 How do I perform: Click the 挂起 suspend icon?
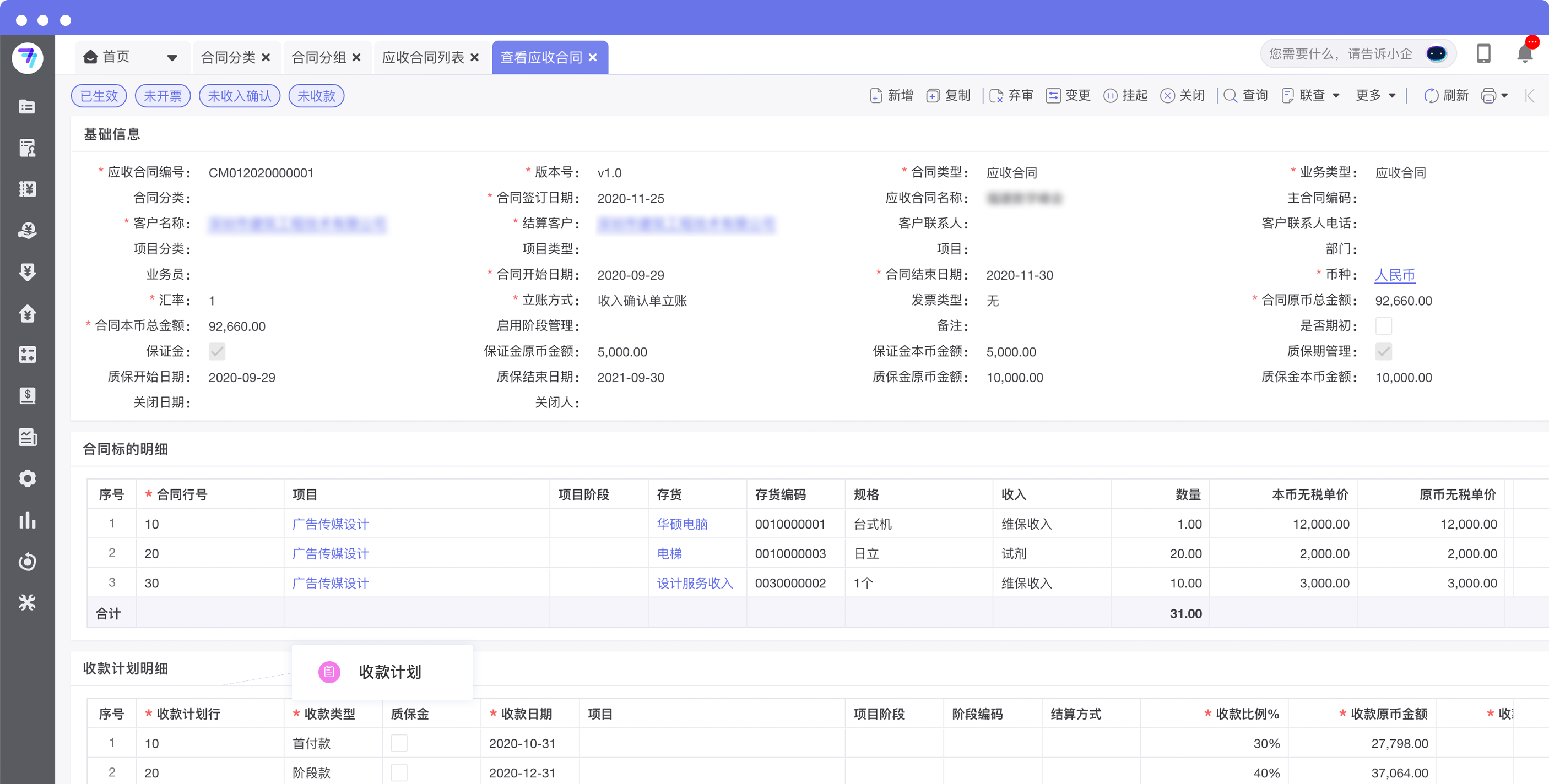[x=1110, y=96]
